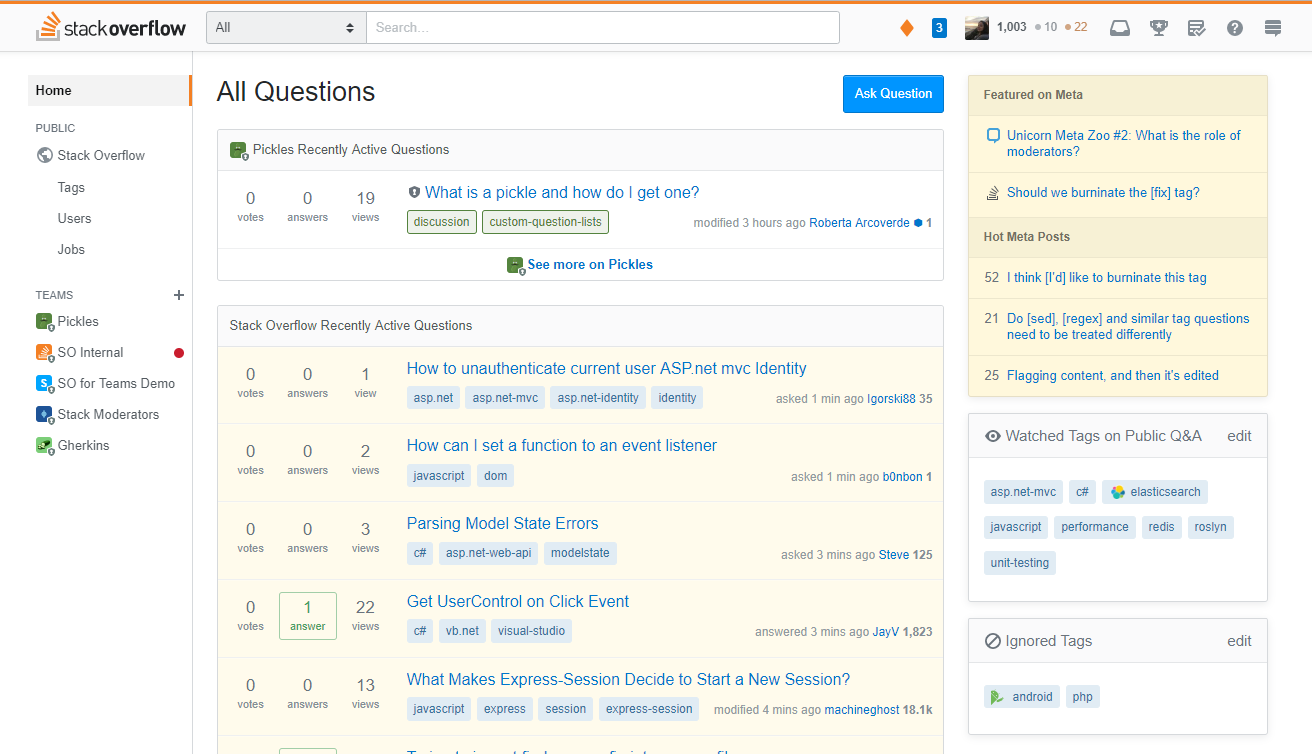Click the stack icon next to burninate [fix] tag
The width and height of the screenshot is (1312, 754).
(x=993, y=193)
